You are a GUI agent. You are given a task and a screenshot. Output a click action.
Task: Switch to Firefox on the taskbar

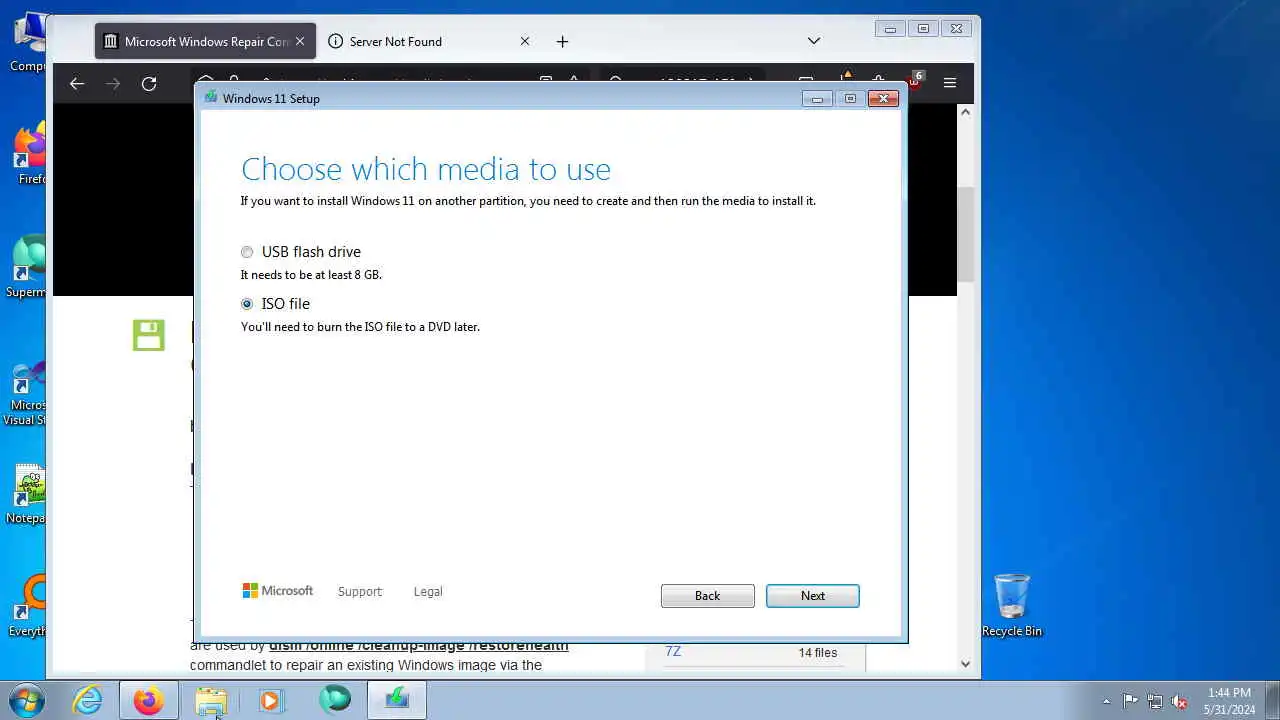[x=148, y=700]
